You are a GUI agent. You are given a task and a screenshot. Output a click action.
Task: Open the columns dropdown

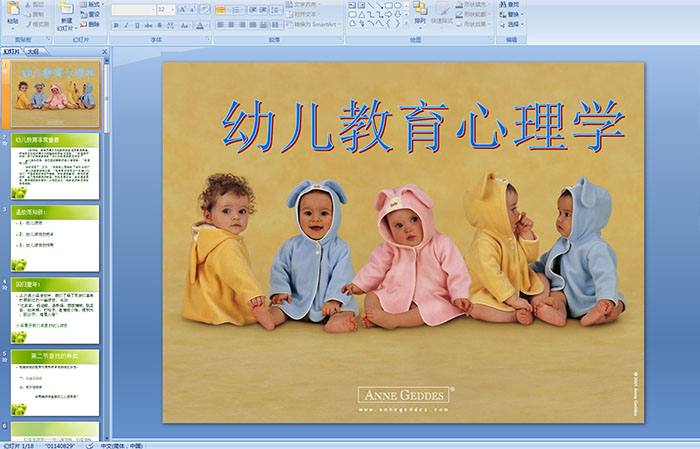coord(276,25)
